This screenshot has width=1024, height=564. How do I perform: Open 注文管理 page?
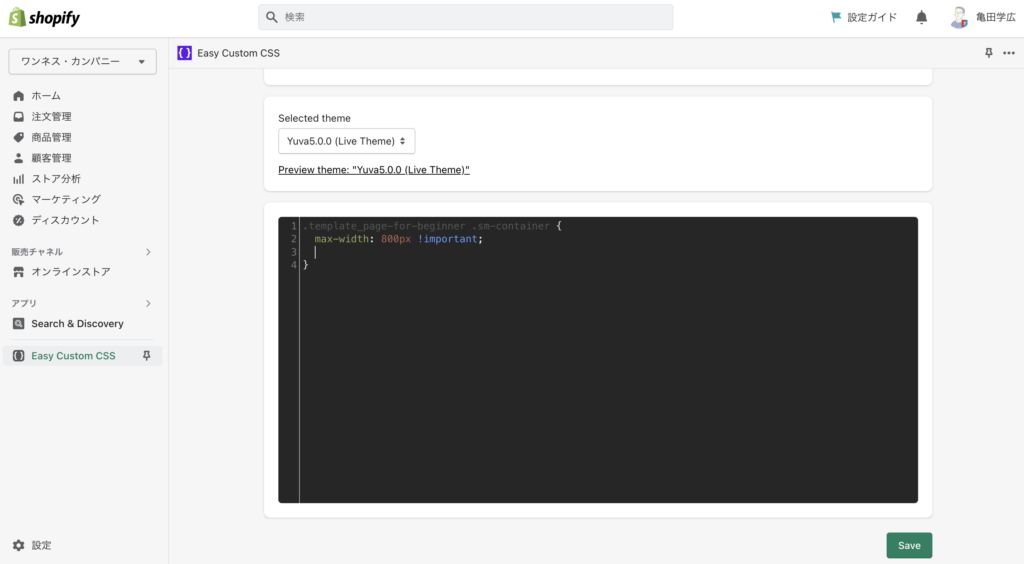click(51, 117)
